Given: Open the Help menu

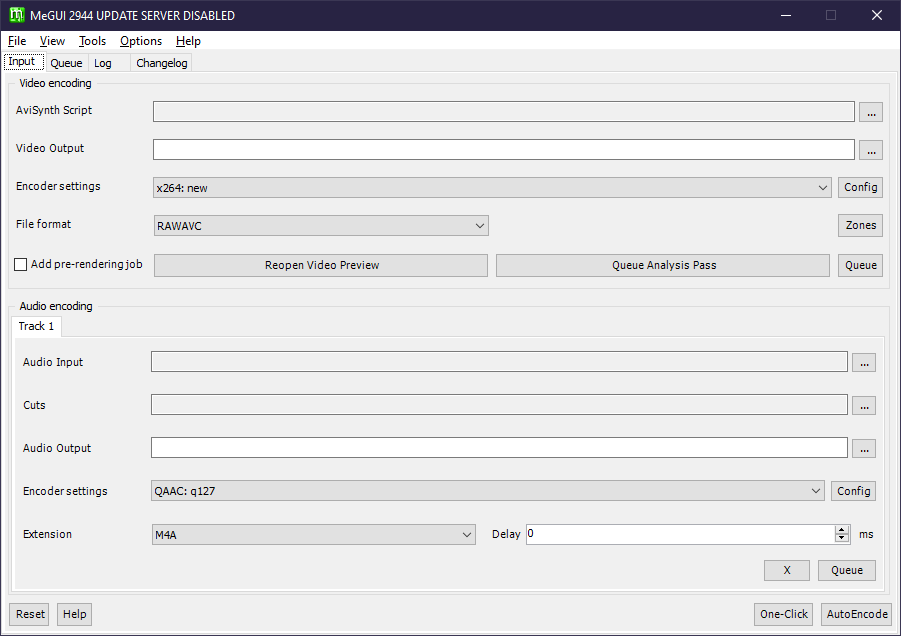Looking at the screenshot, I should pos(188,41).
